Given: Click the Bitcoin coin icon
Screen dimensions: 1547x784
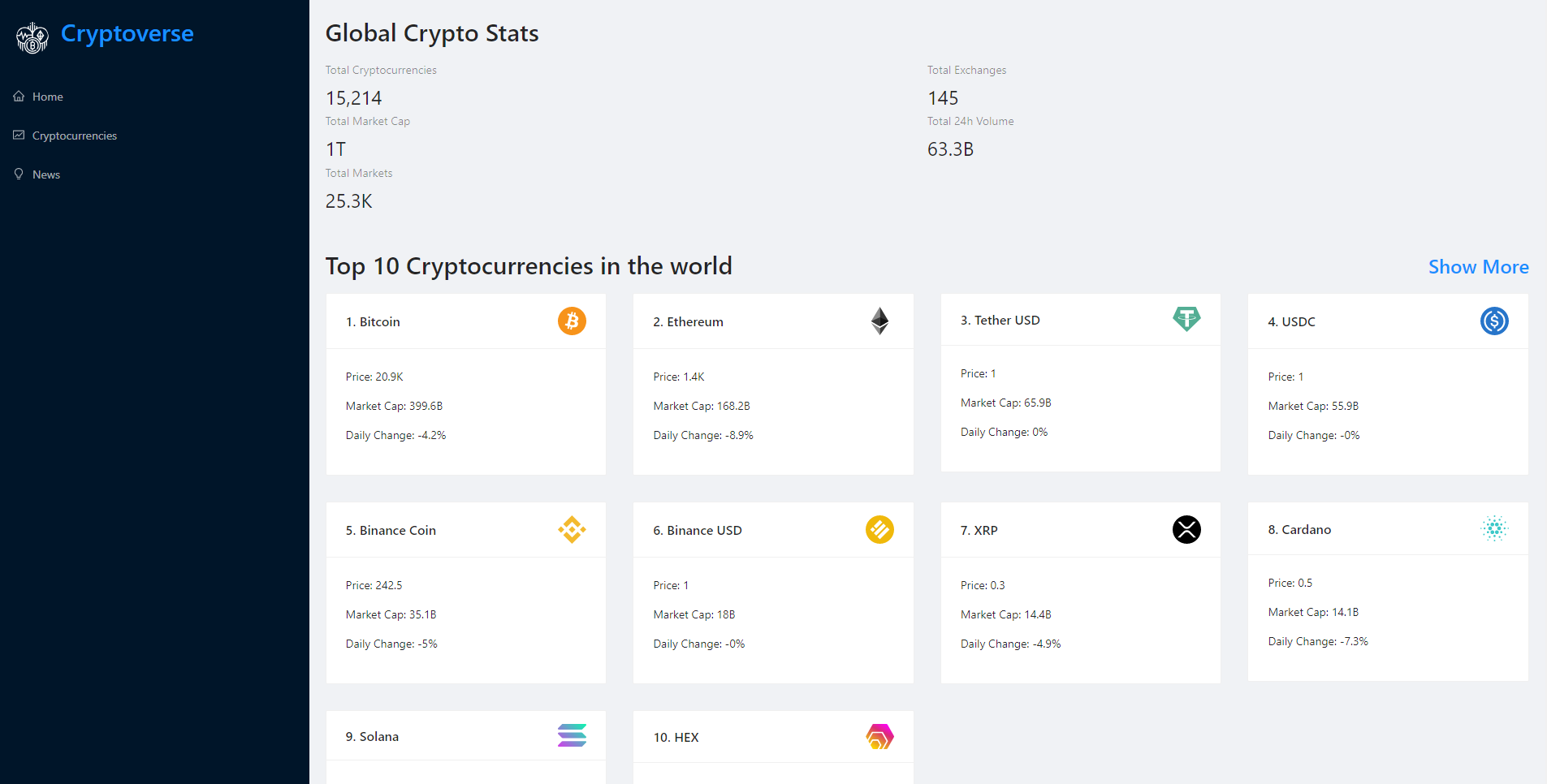Looking at the screenshot, I should (572, 321).
